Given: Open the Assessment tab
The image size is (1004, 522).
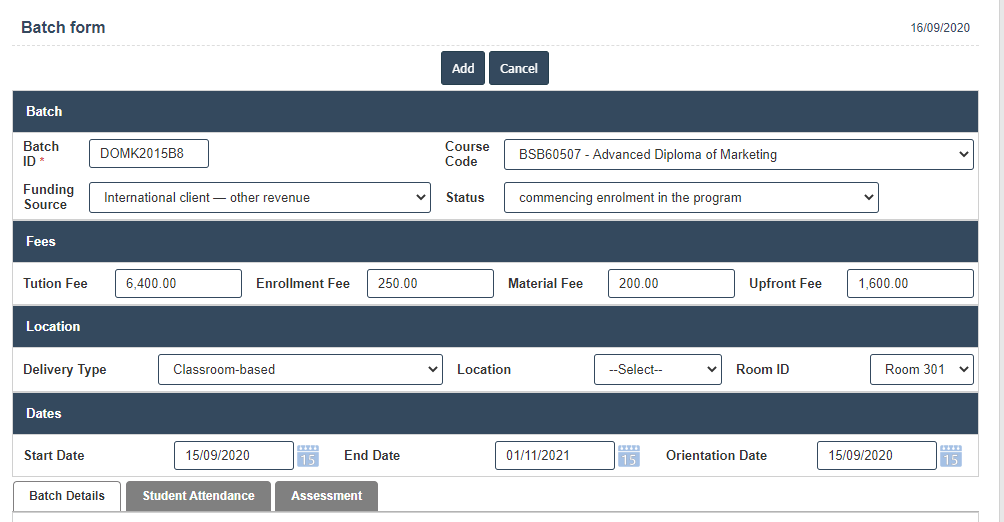Looking at the screenshot, I should tap(327, 496).
